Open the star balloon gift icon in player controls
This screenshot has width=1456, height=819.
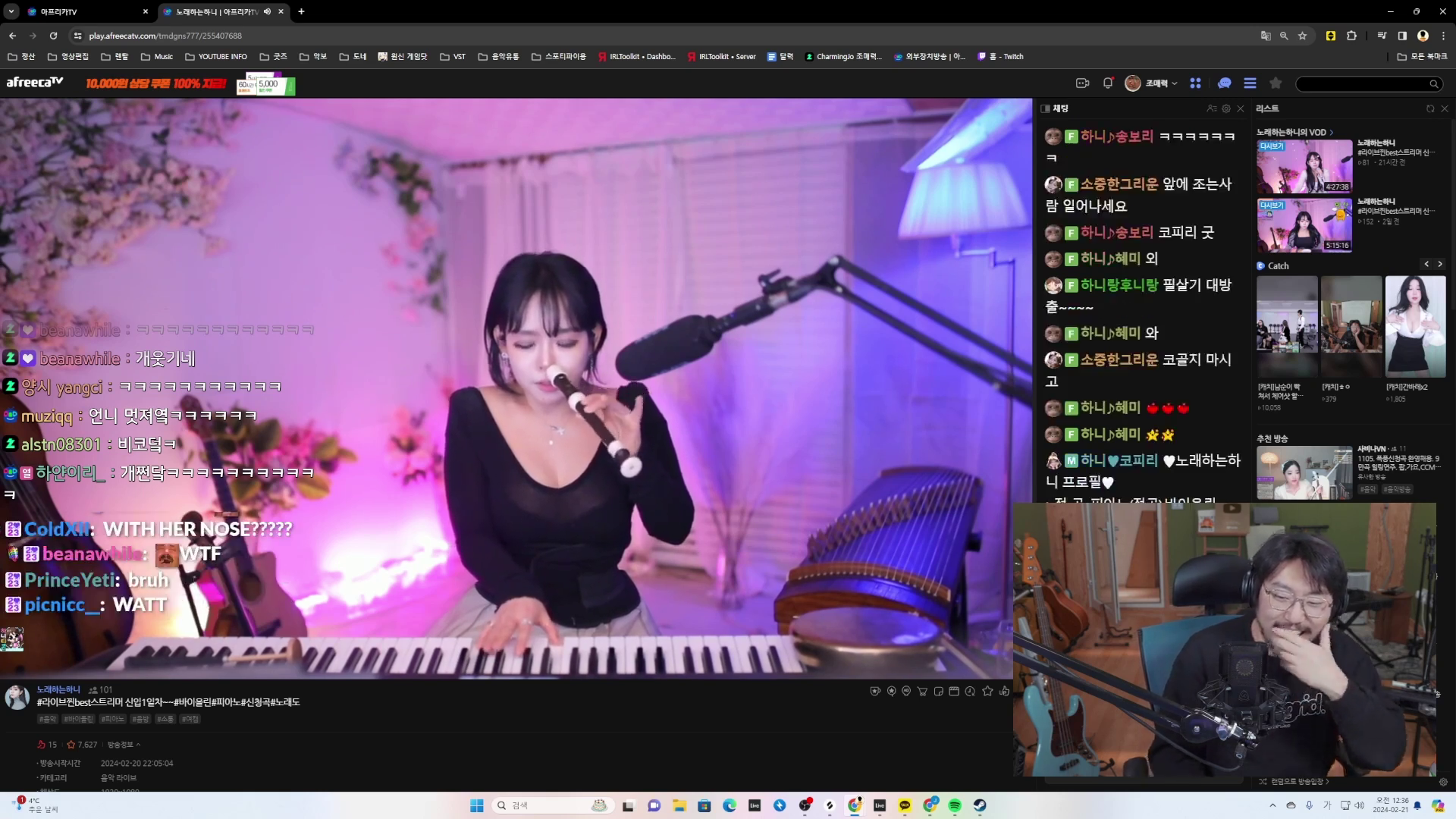[891, 691]
